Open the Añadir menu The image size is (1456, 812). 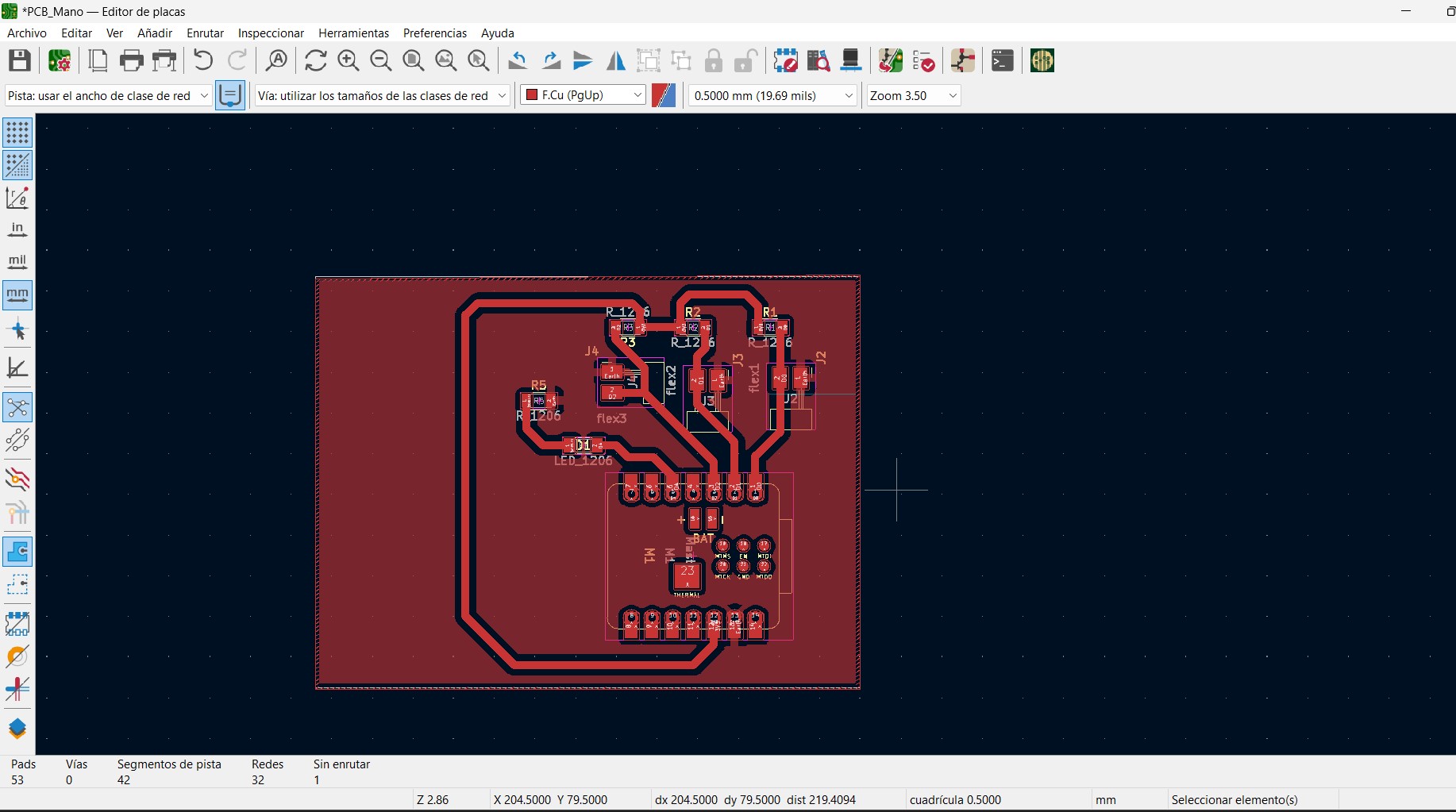155,33
